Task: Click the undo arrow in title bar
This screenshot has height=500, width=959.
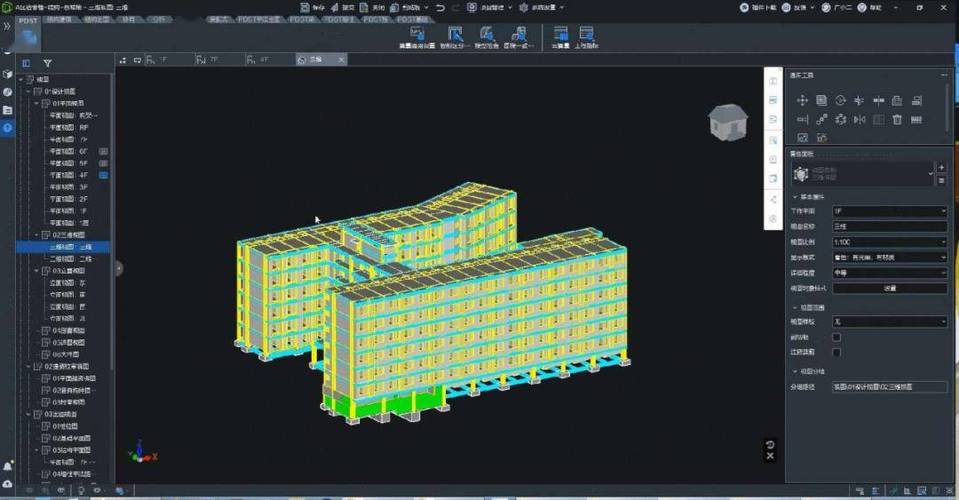Action: [441, 7]
